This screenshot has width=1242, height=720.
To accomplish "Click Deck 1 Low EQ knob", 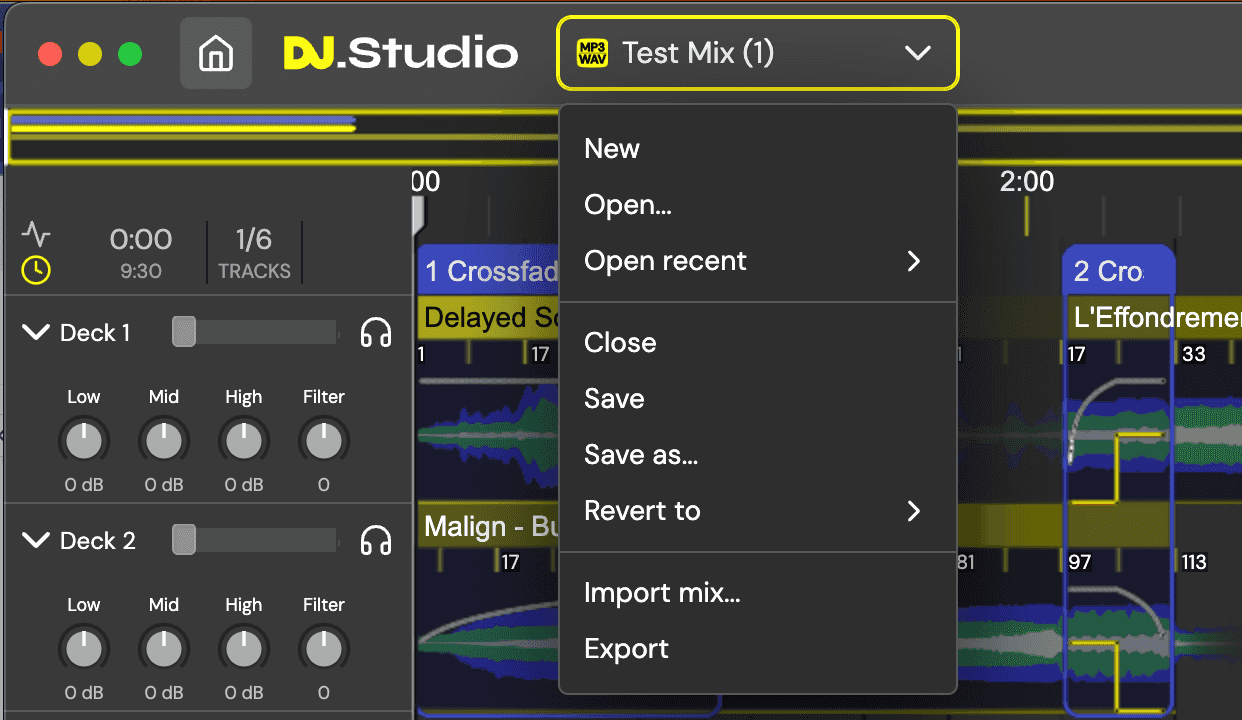I will [84, 440].
